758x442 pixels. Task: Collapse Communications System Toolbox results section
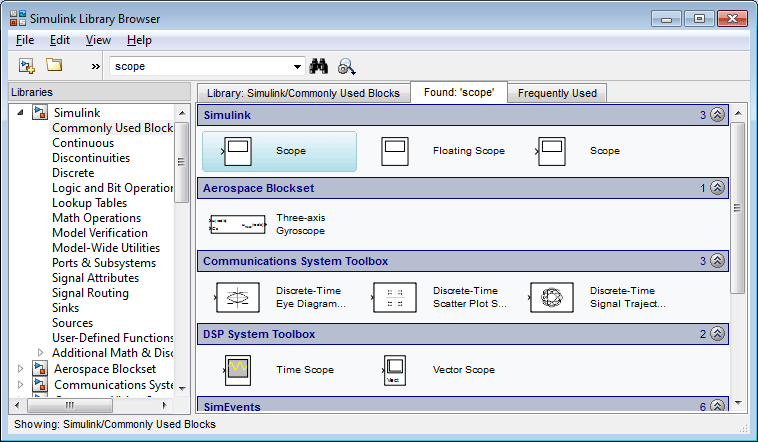[717, 261]
